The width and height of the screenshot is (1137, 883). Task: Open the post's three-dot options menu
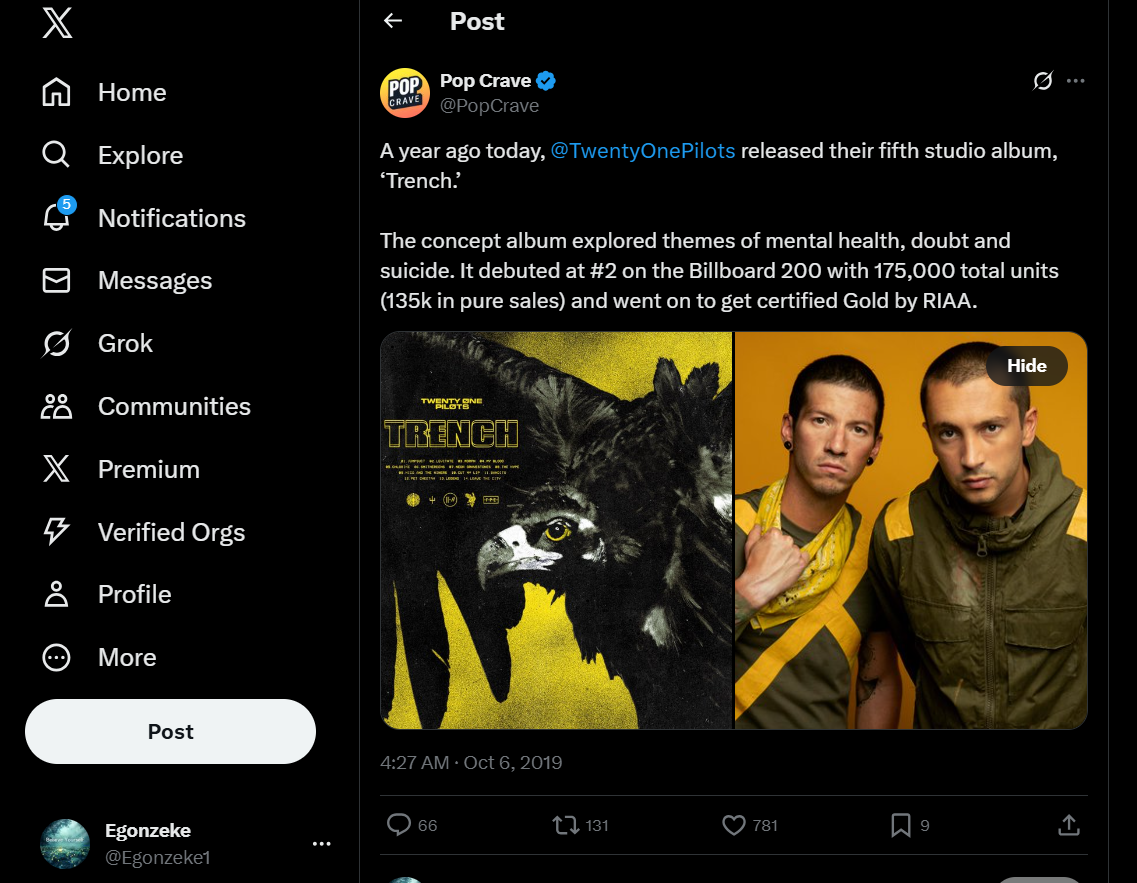coord(1076,81)
